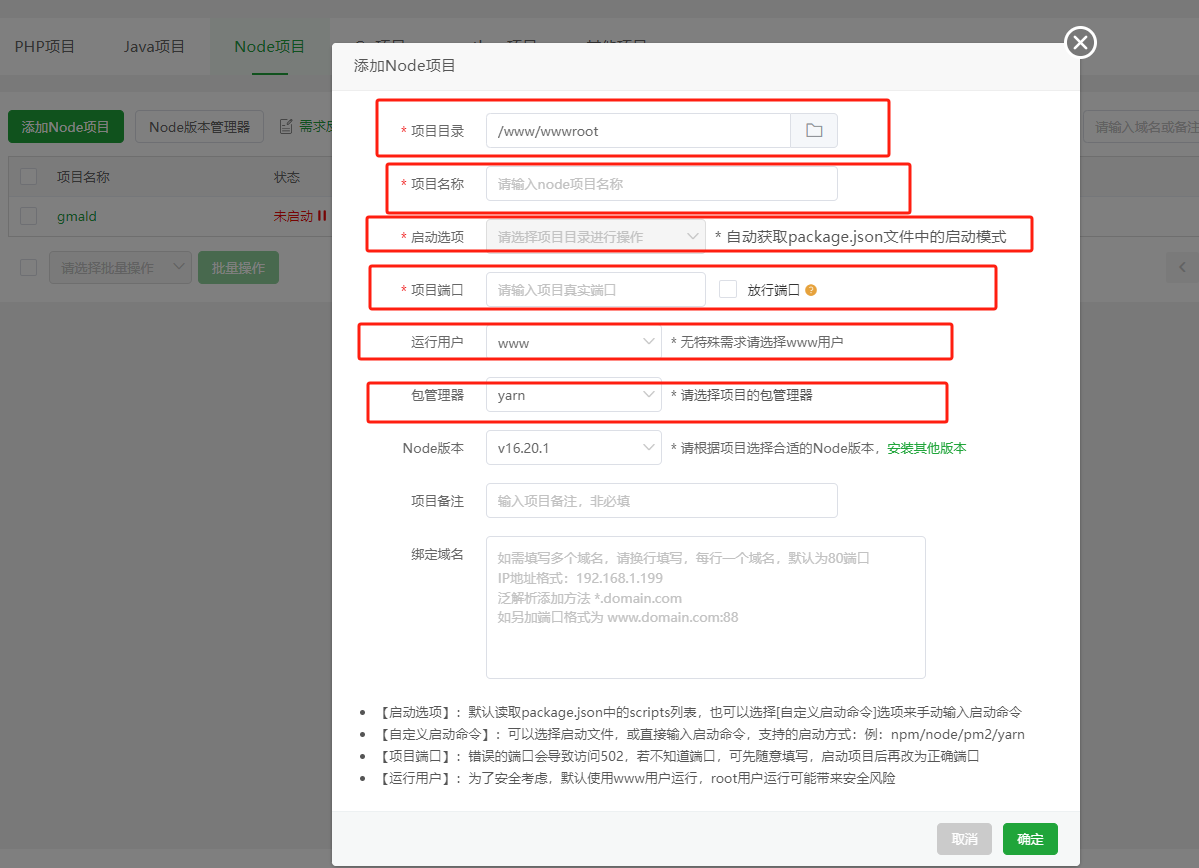The width and height of the screenshot is (1199, 868).
Task: Tick the gmald row checkbox
Action: pos(28,216)
